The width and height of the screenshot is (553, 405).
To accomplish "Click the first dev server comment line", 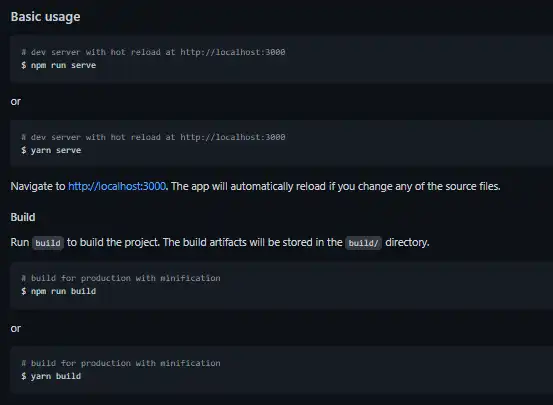I will (x=153, y=52).
